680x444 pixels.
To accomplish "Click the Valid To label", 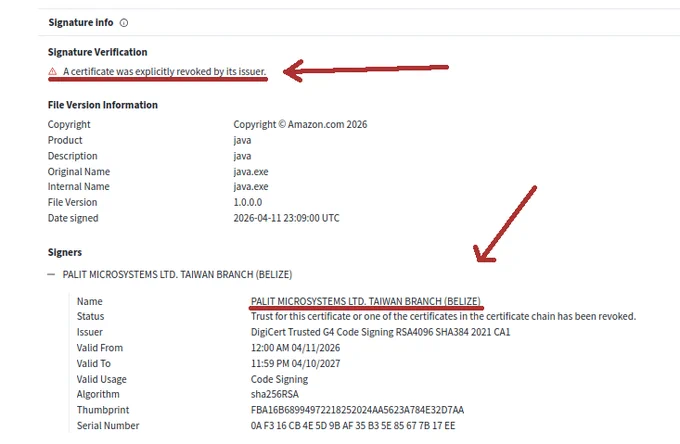I will pyautogui.click(x=94, y=363).
